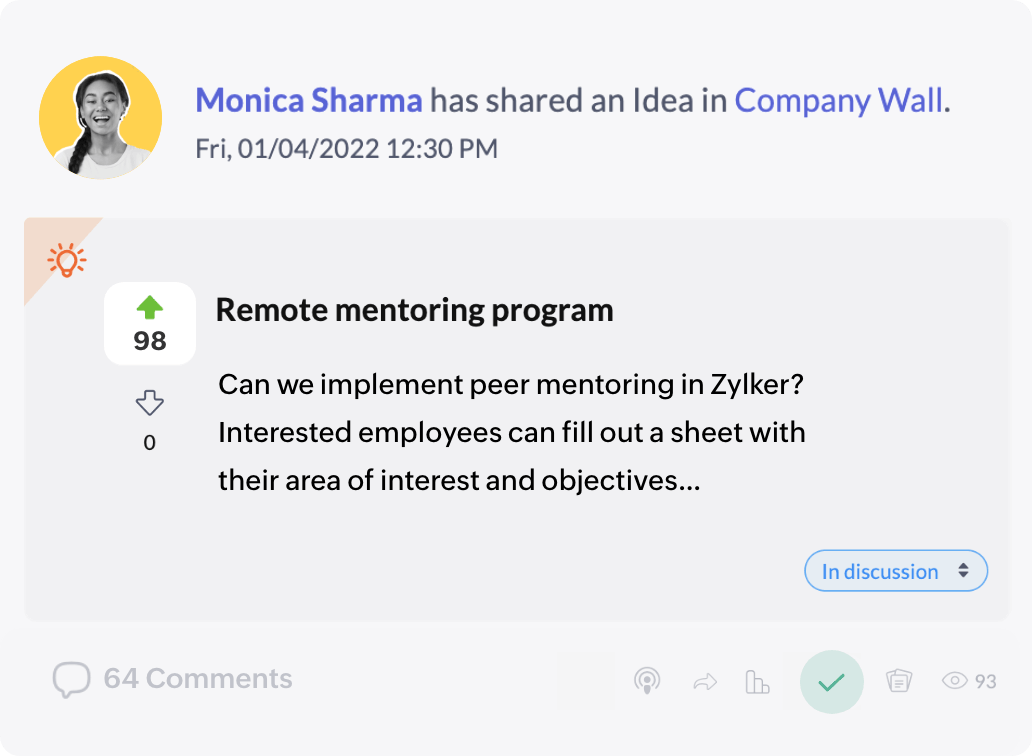Click the 98 upvote count
The image size is (1032, 756).
[149, 341]
